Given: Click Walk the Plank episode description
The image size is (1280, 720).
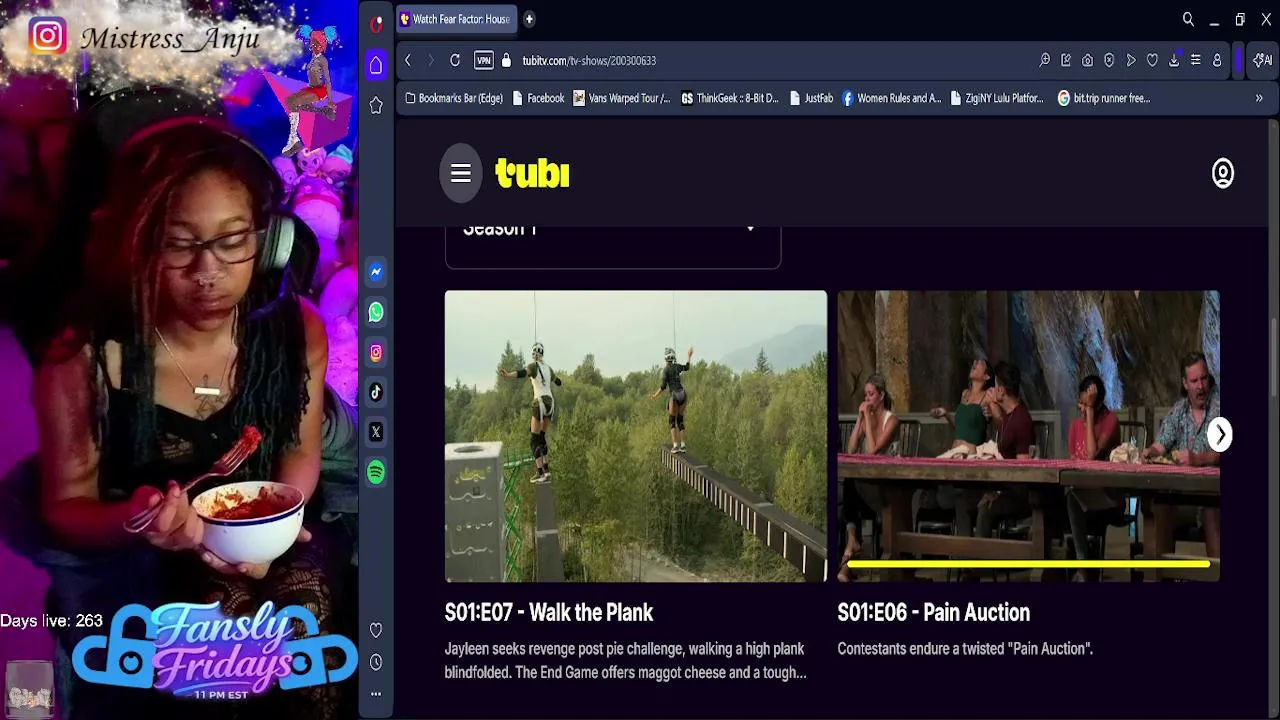Looking at the screenshot, I should pos(626,661).
